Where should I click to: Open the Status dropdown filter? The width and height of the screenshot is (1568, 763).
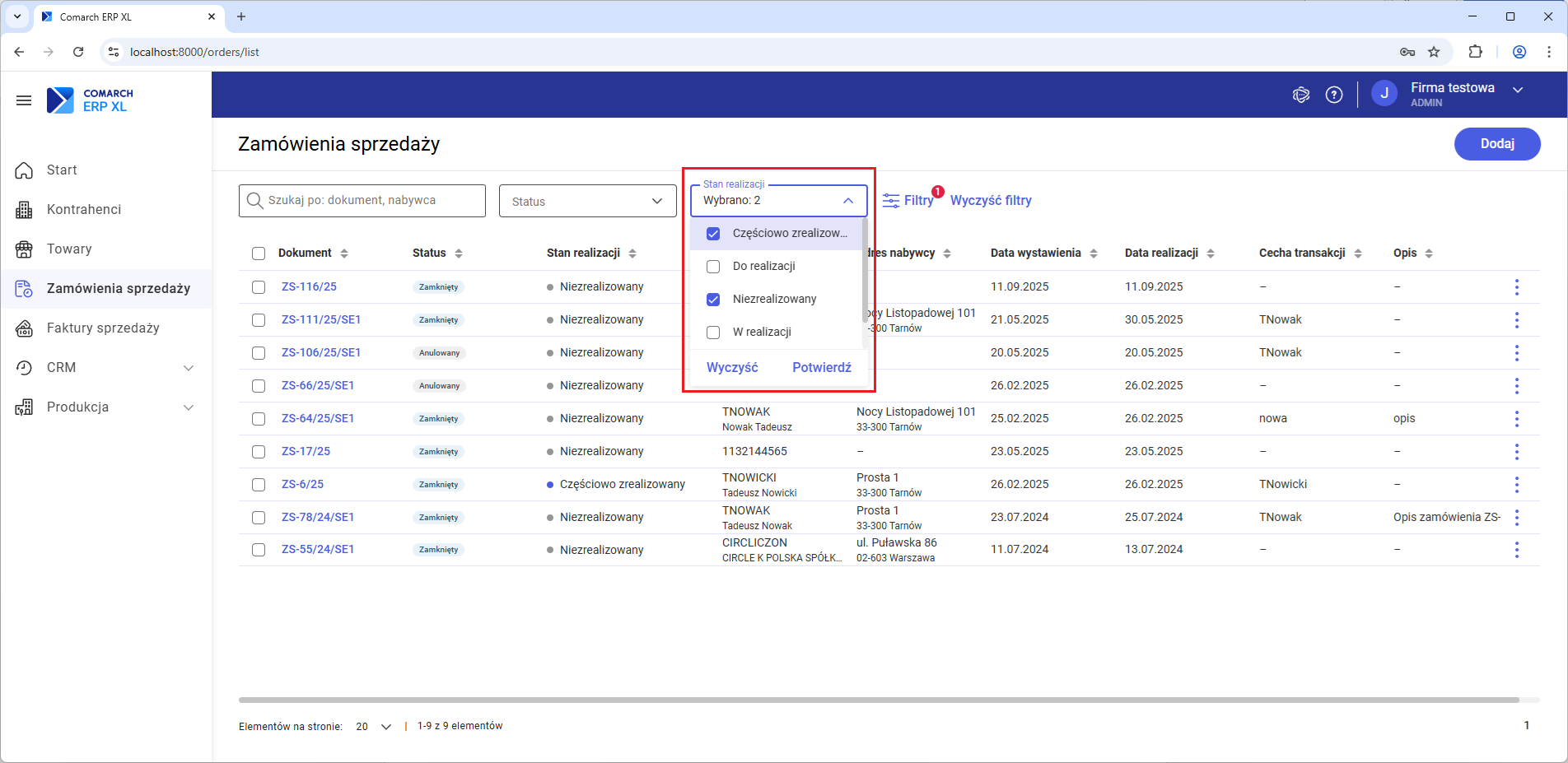(x=587, y=202)
